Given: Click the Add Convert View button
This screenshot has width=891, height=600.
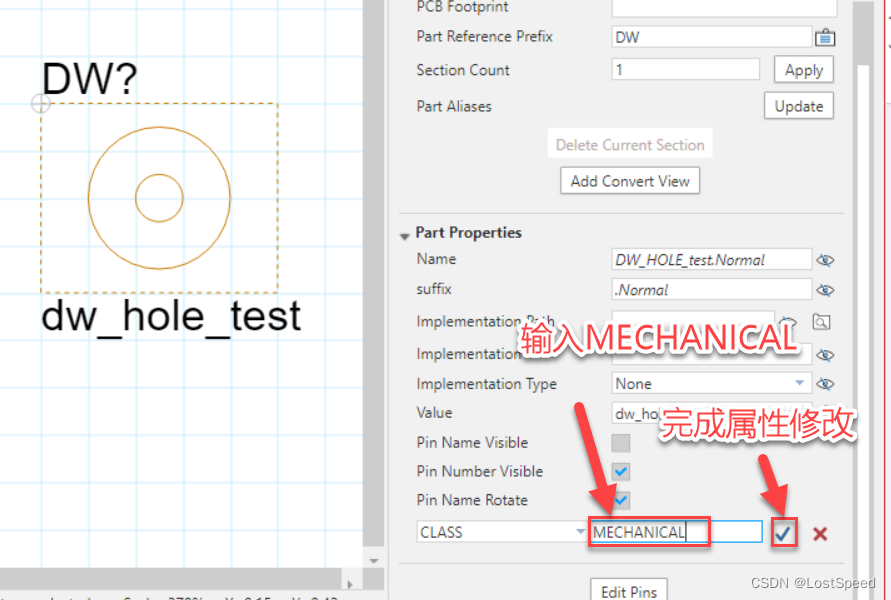Looking at the screenshot, I should [630, 181].
